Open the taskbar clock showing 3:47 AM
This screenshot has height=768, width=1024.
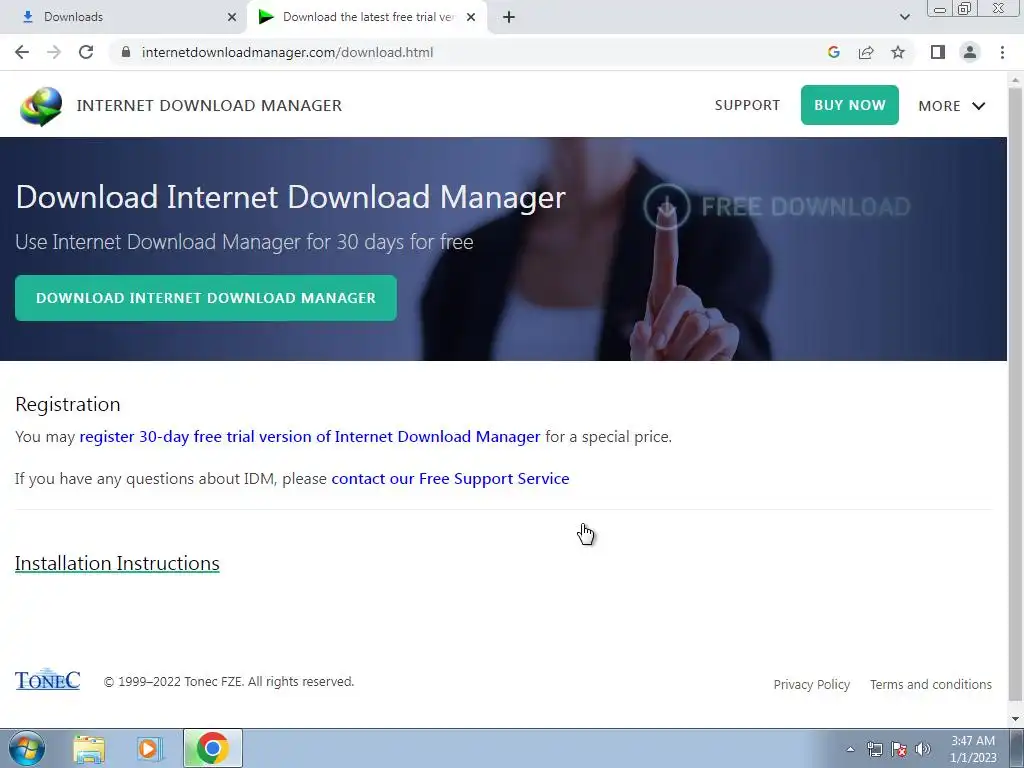973,749
